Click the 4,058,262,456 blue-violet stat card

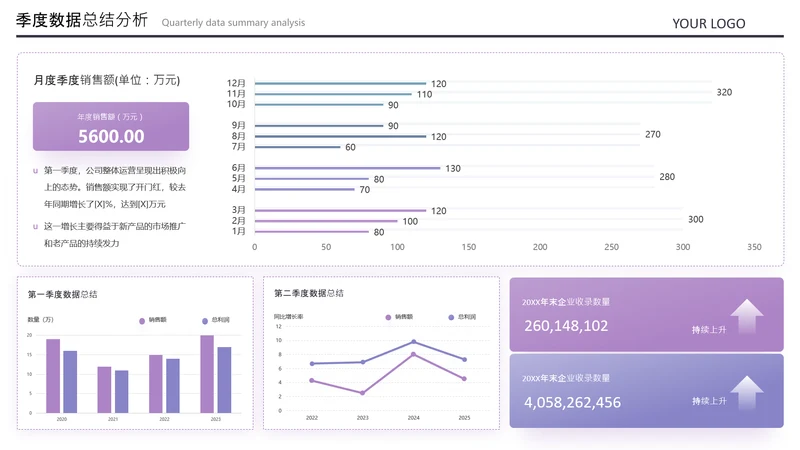tap(646, 391)
